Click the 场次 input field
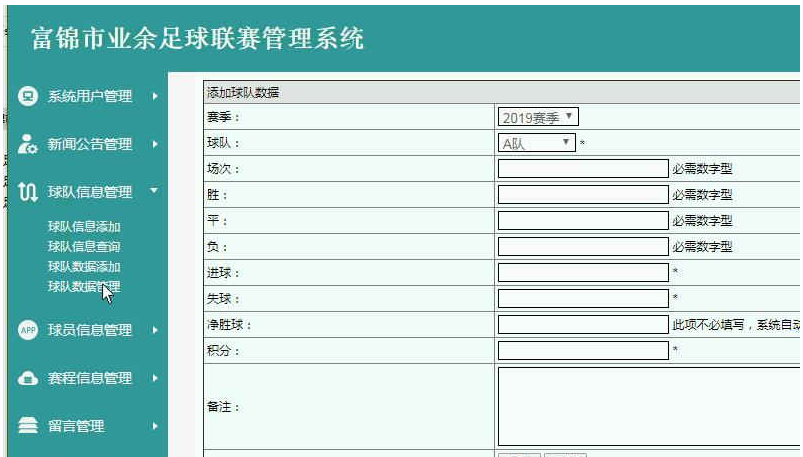 coord(583,169)
